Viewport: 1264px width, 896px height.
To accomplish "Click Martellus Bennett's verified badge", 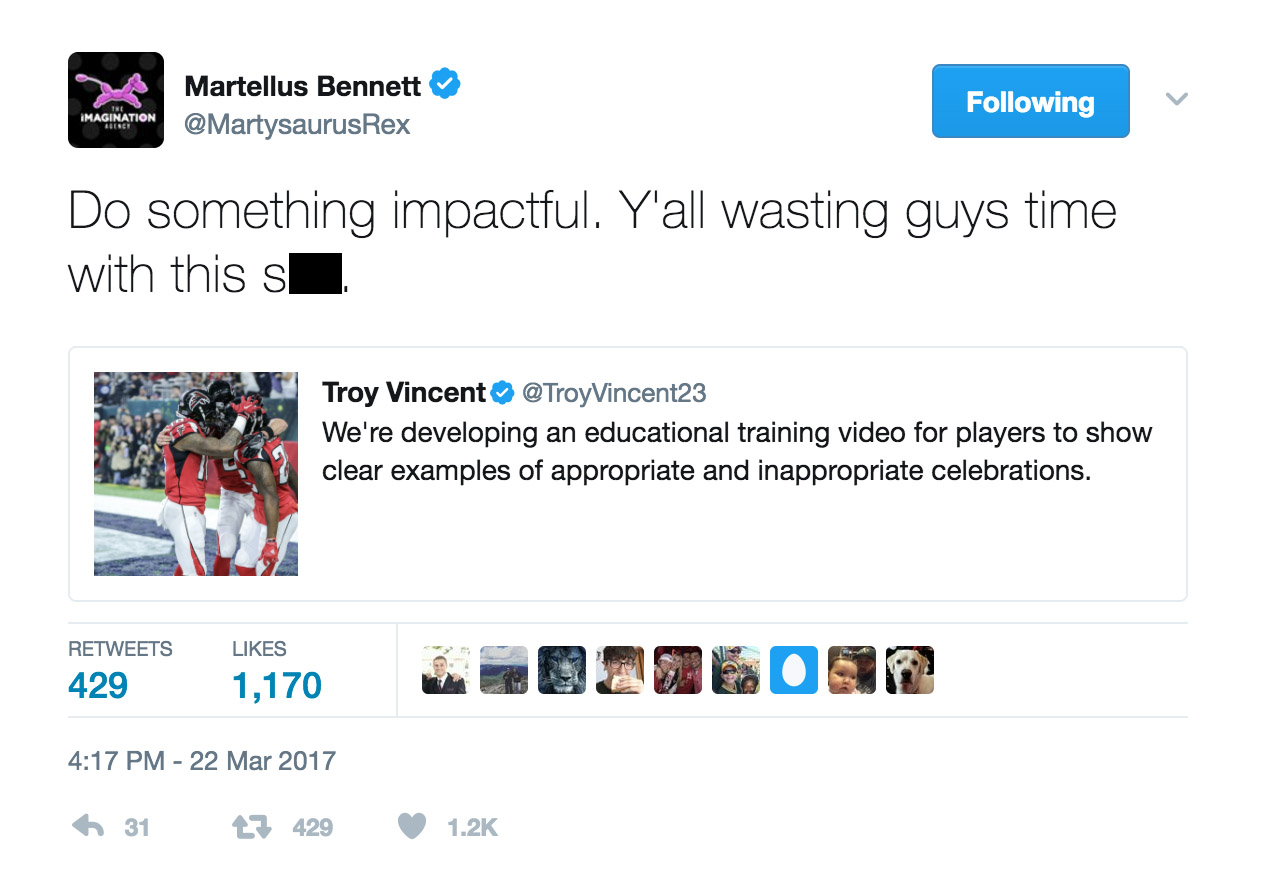I will 445,85.
